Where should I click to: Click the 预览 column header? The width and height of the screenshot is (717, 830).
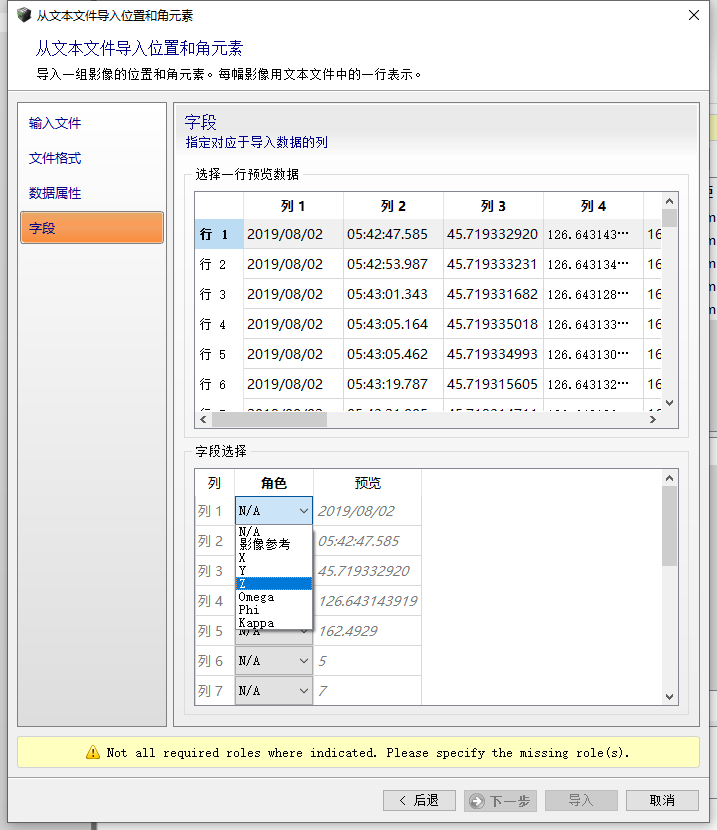pos(368,483)
